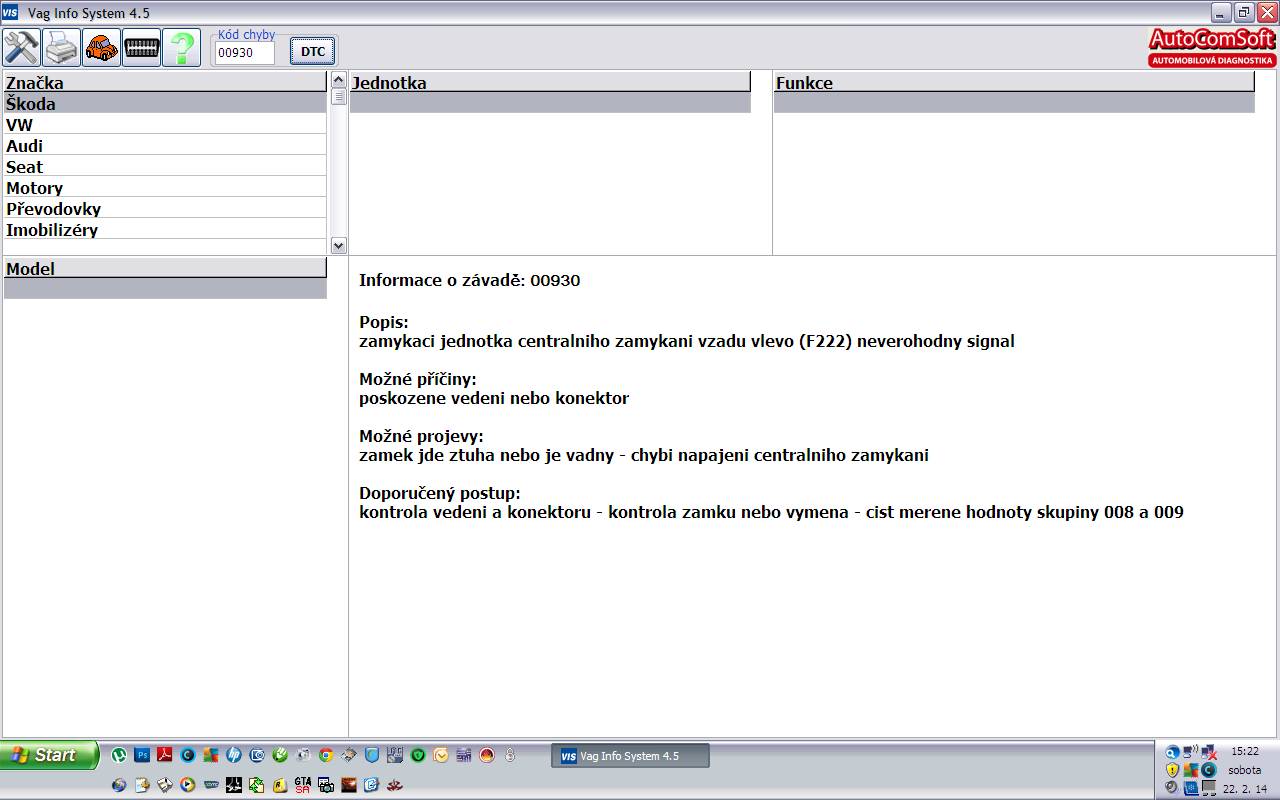Click the Vag Info System window title icon
Viewport: 1280px width, 800px height.
[10, 12]
